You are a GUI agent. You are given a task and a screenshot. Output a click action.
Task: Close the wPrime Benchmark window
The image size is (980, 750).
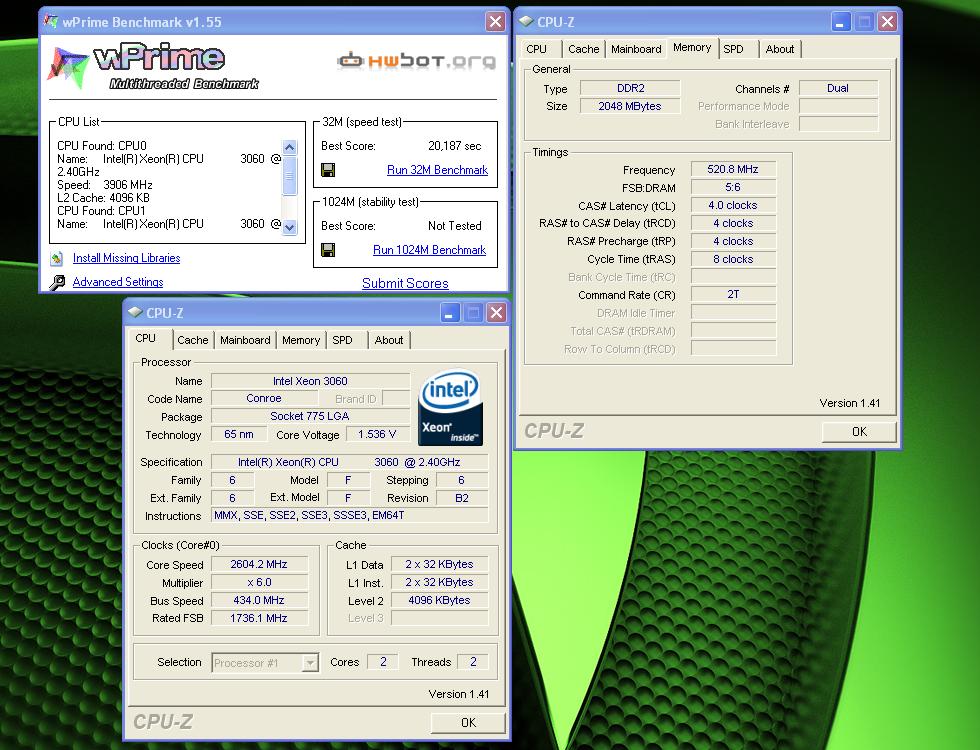(x=495, y=22)
